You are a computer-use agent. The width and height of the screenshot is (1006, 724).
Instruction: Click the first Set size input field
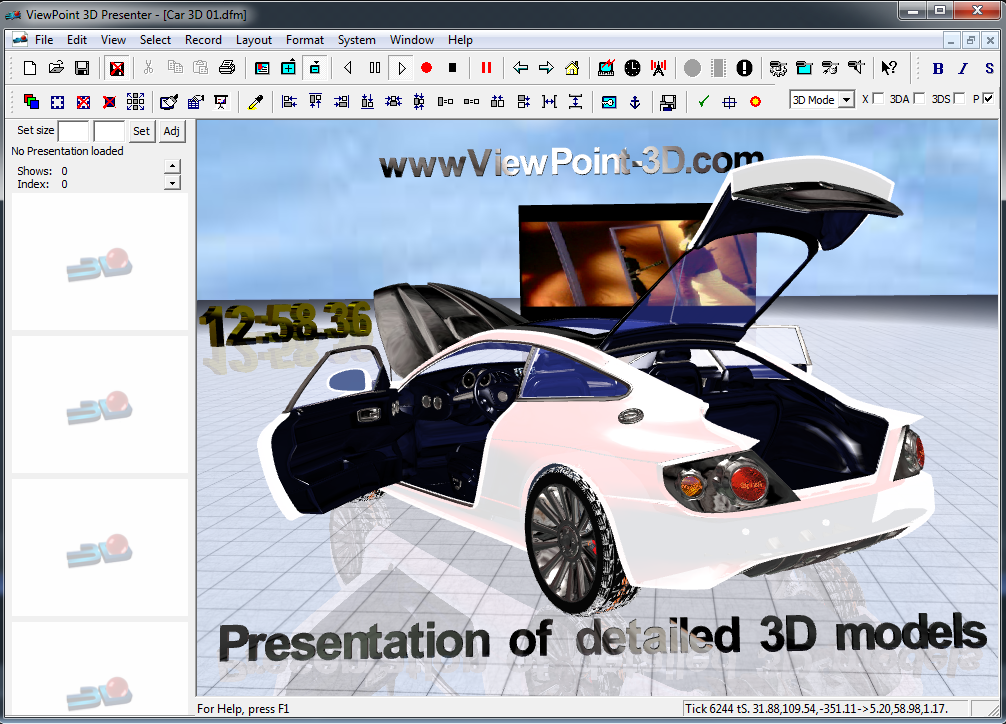[73, 131]
